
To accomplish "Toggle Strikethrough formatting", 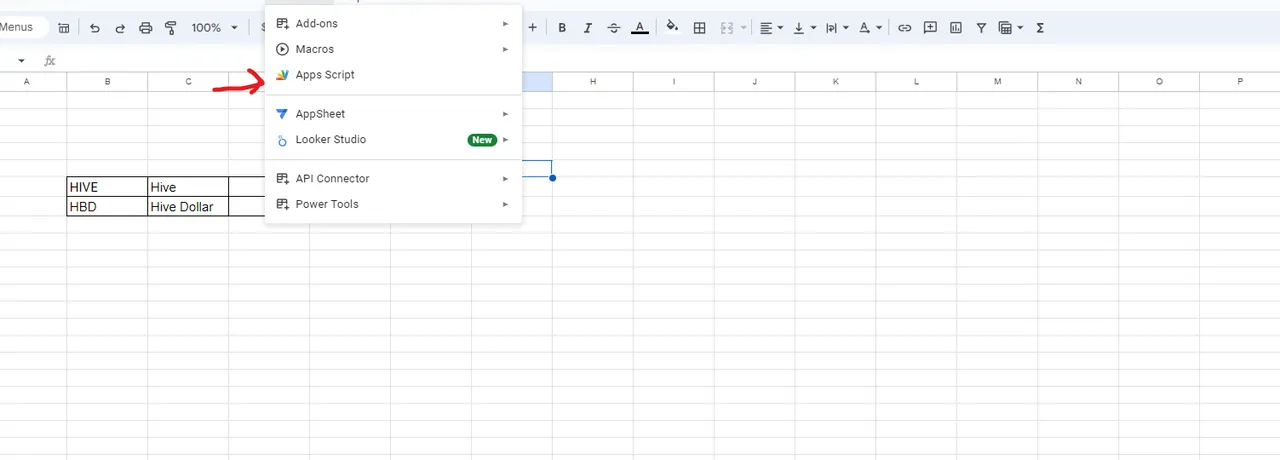I will click(x=613, y=28).
